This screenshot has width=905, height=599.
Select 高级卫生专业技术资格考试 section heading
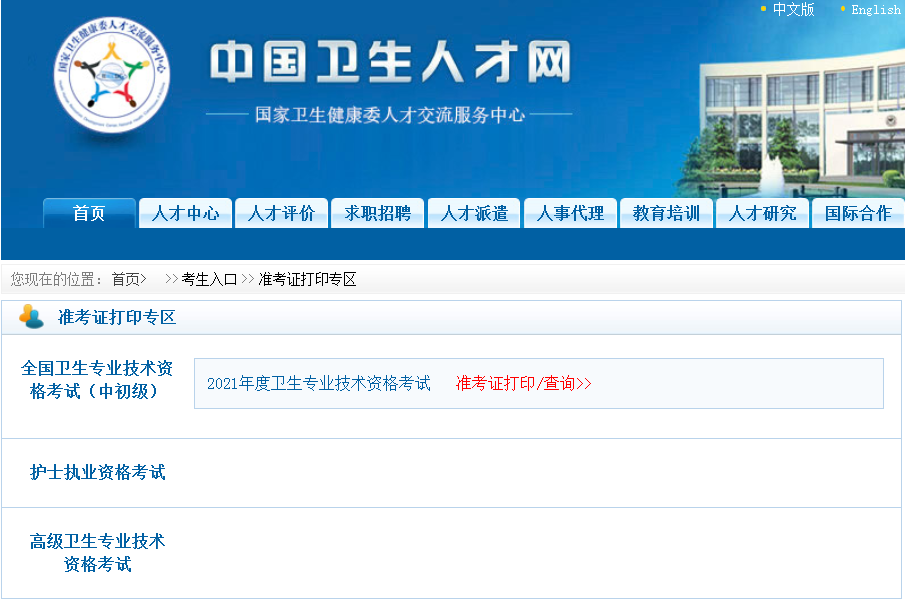pos(98,553)
